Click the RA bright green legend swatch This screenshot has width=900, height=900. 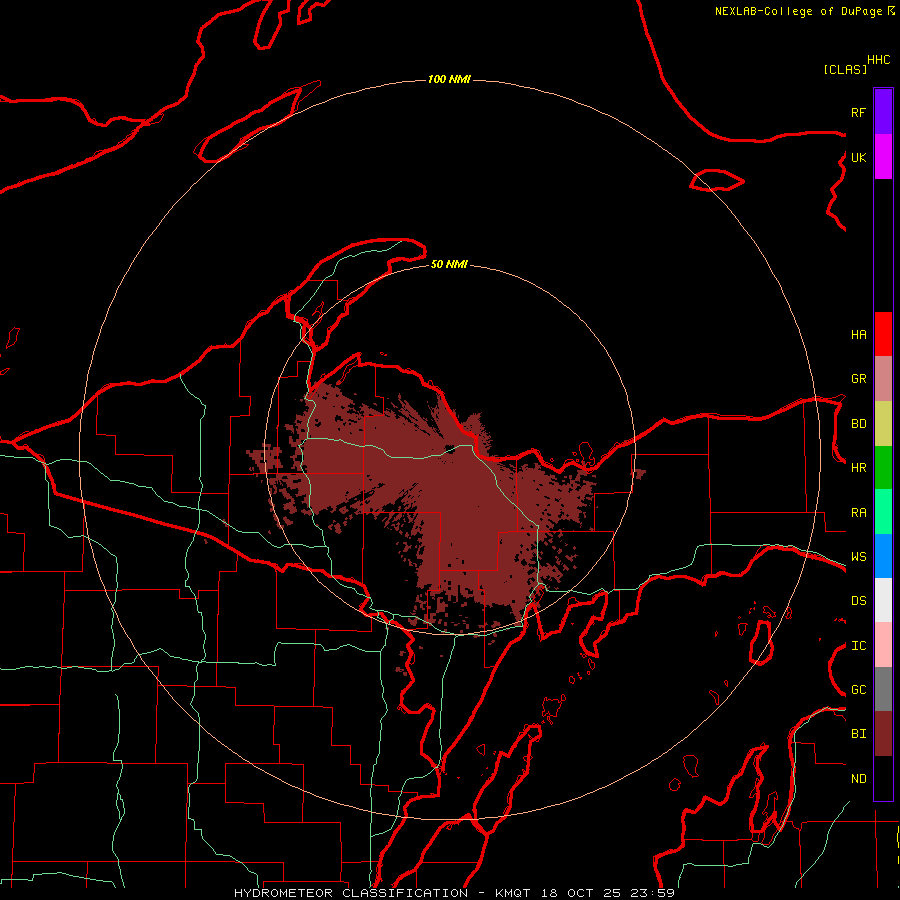coord(883,512)
